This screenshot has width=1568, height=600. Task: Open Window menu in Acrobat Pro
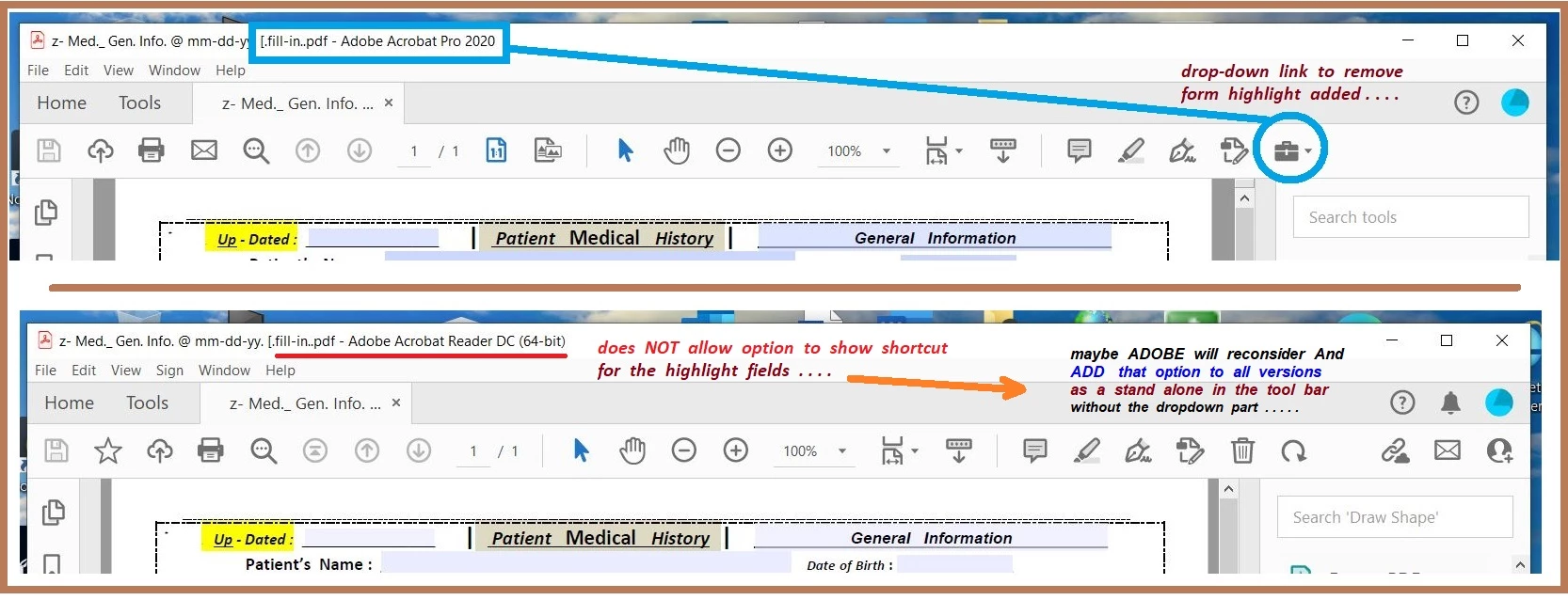point(174,71)
